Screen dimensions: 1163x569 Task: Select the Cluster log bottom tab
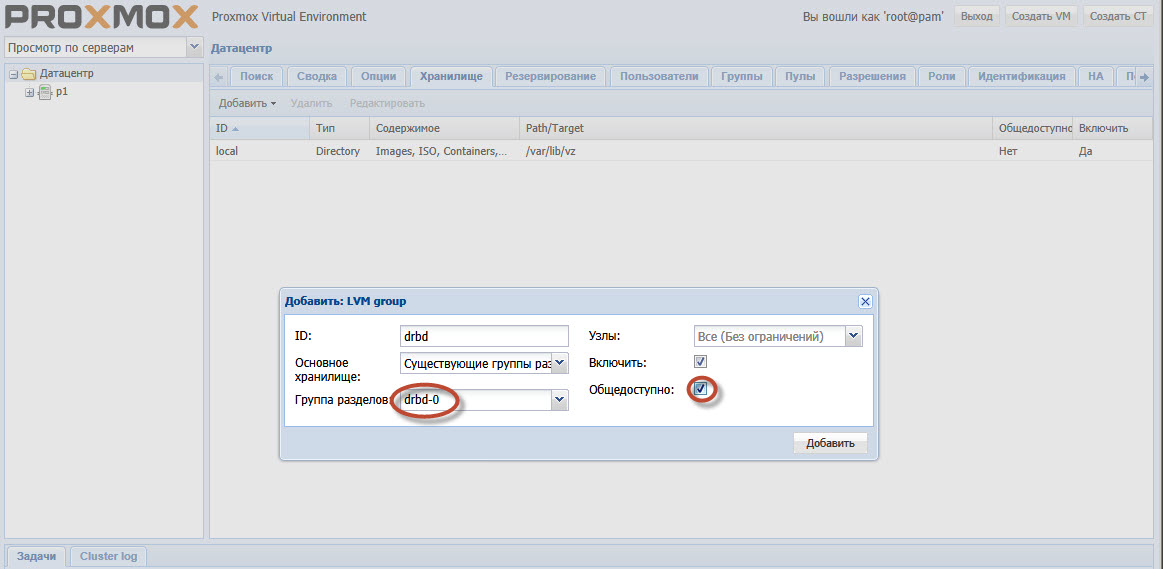108,556
